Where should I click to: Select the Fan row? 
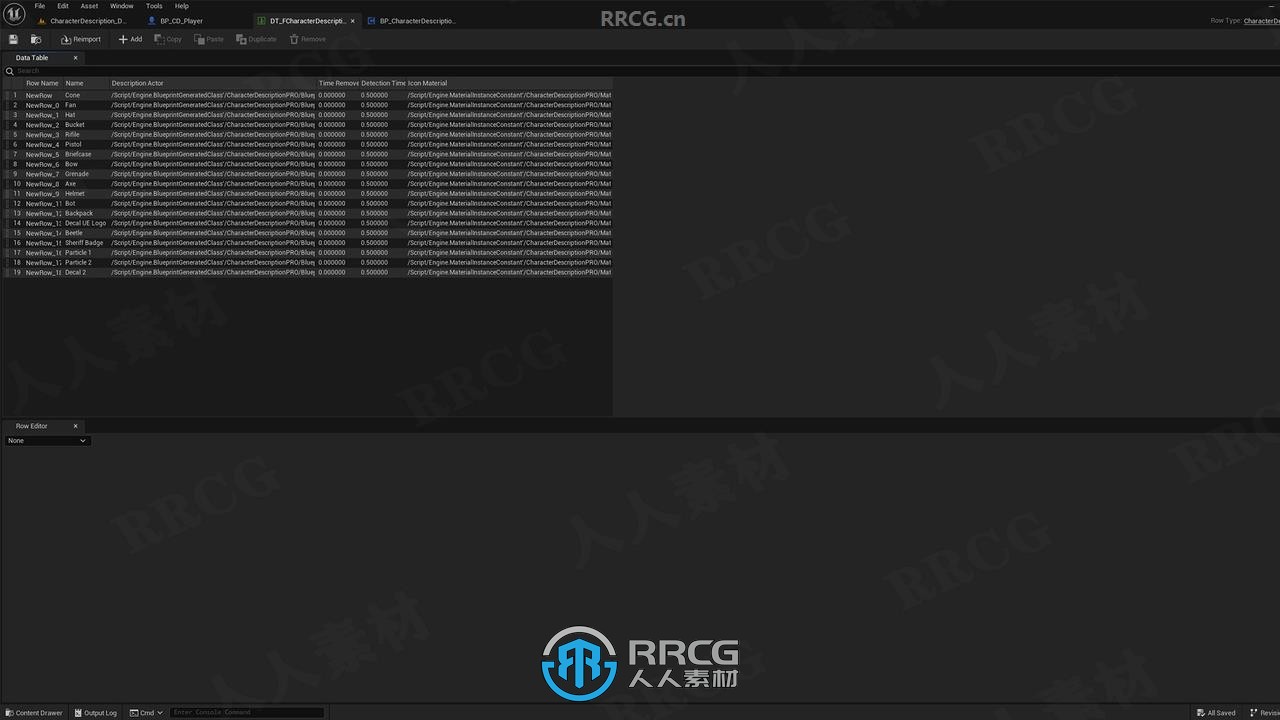tap(308, 105)
